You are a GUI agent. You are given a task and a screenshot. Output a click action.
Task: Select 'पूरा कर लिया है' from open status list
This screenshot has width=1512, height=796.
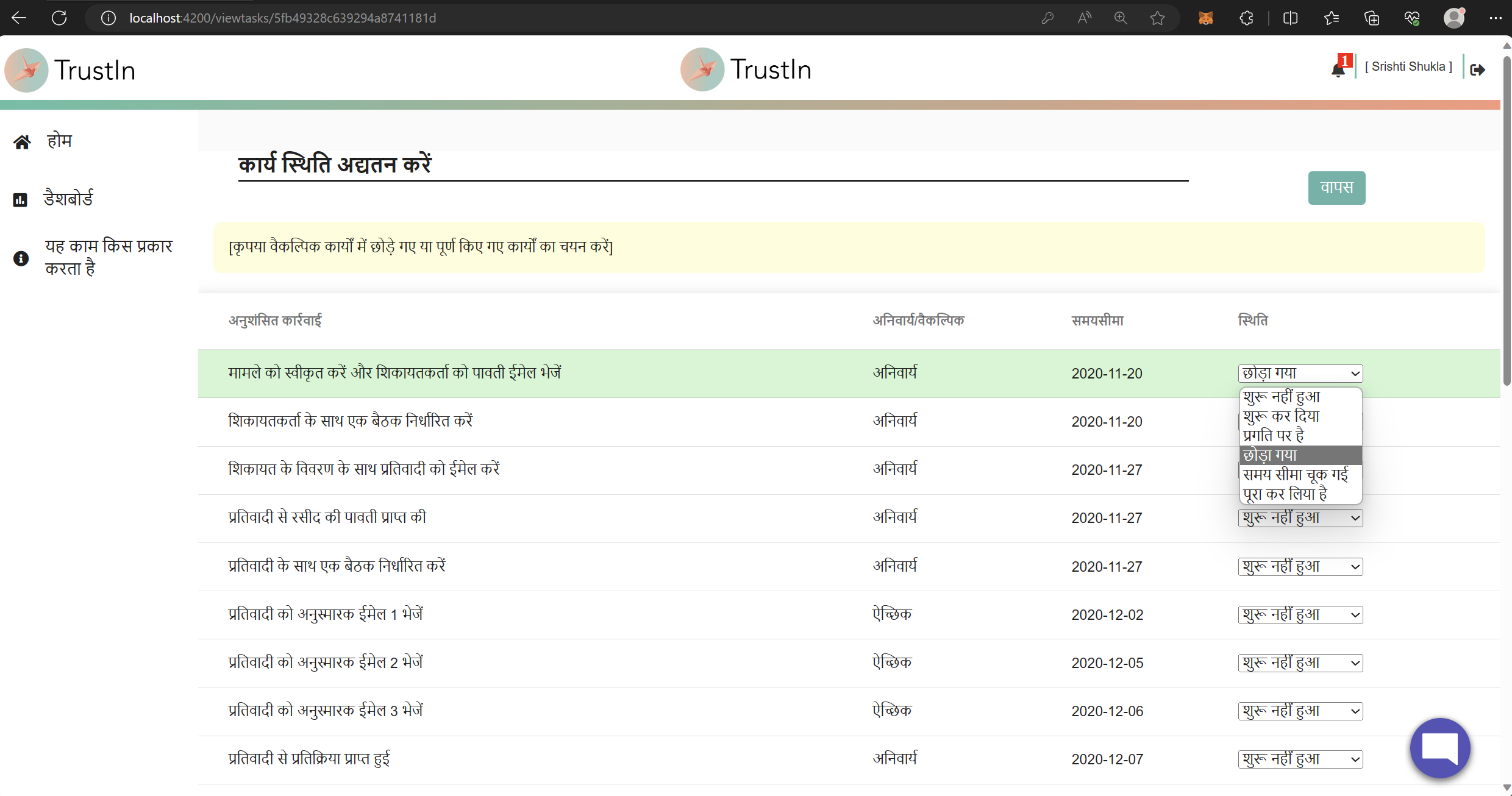pos(1285,494)
